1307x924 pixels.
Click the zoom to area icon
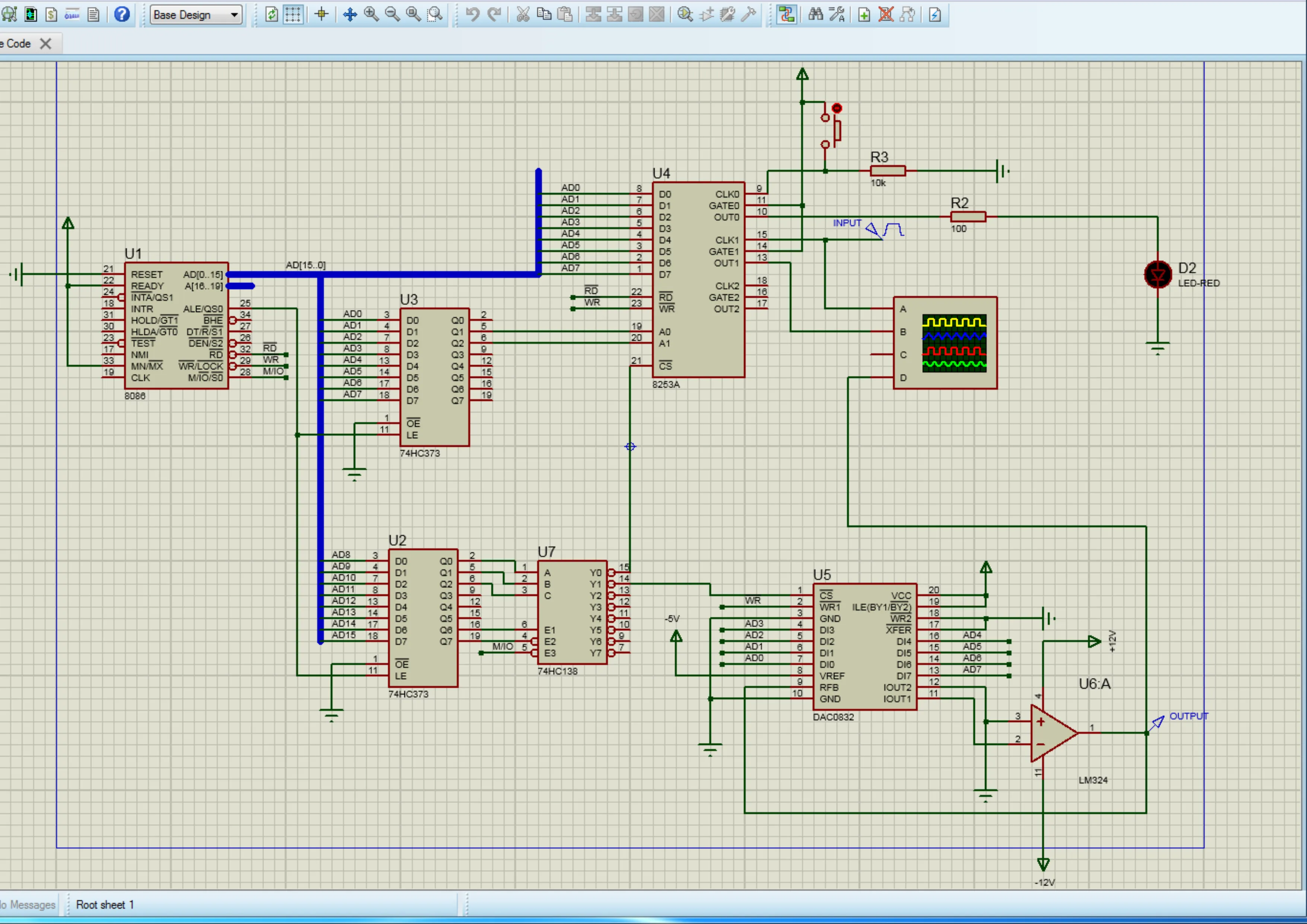tap(435, 15)
